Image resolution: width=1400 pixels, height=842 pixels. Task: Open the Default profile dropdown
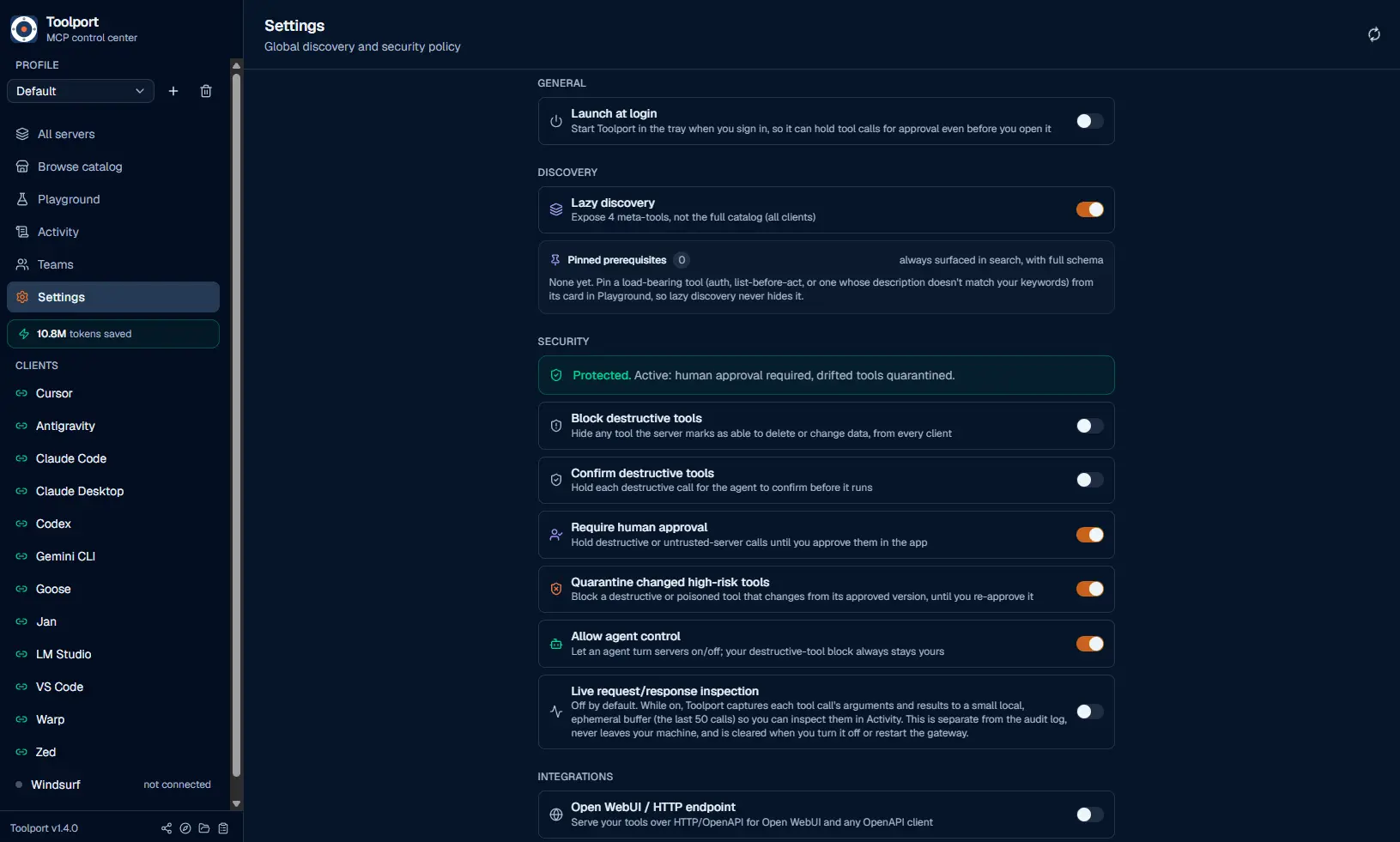point(81,91)
